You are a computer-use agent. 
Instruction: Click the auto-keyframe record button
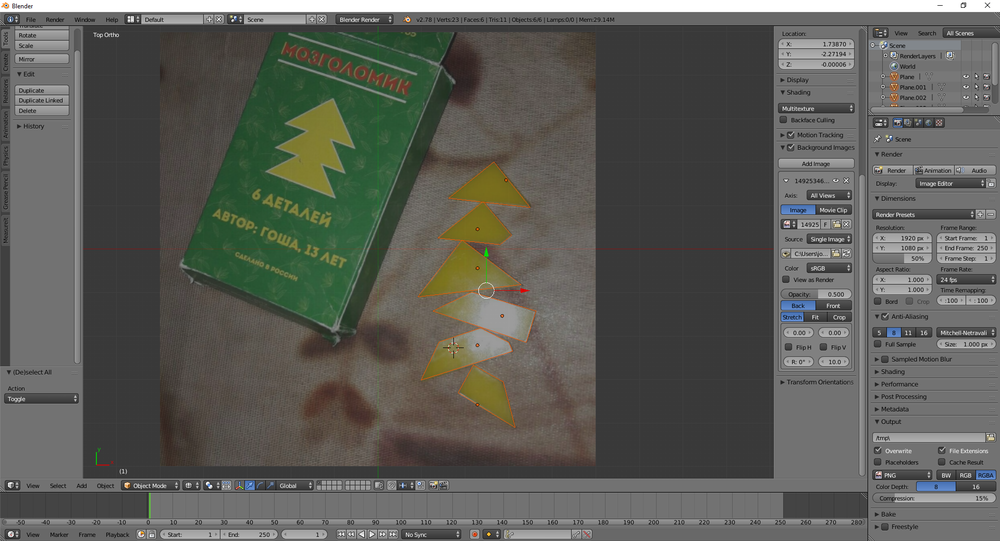(x=474, y=535)
